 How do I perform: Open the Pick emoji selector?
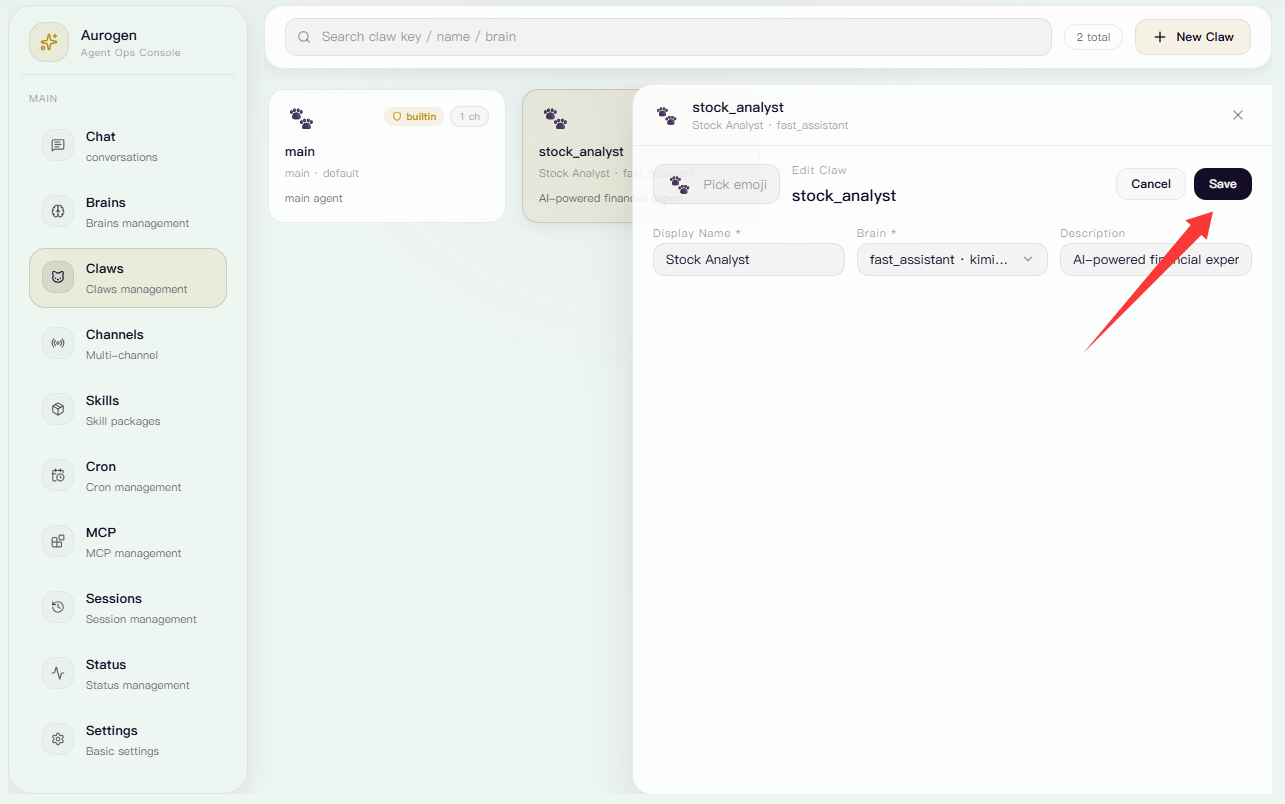(716, 184)
